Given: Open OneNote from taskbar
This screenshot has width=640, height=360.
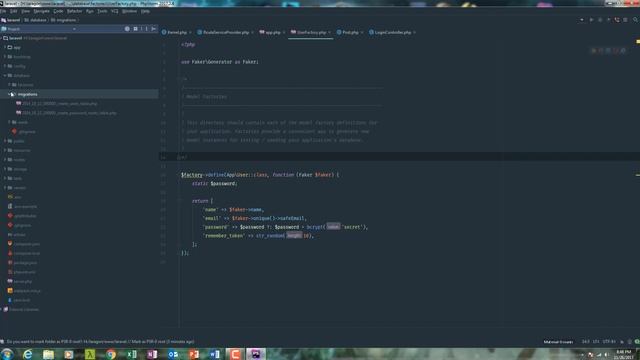Looking at the screenshot, I should 152,354.
